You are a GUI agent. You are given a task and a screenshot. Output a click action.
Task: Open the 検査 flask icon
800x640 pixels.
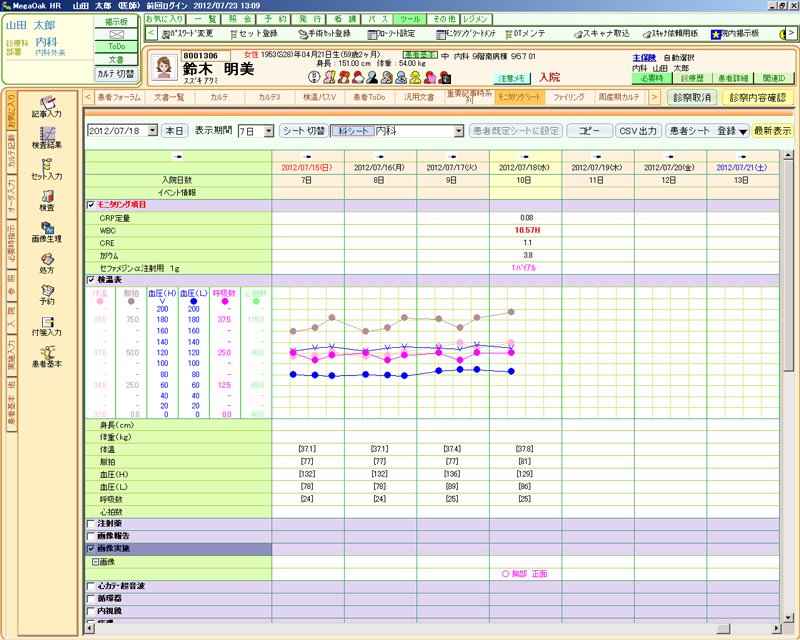(46, 201)
